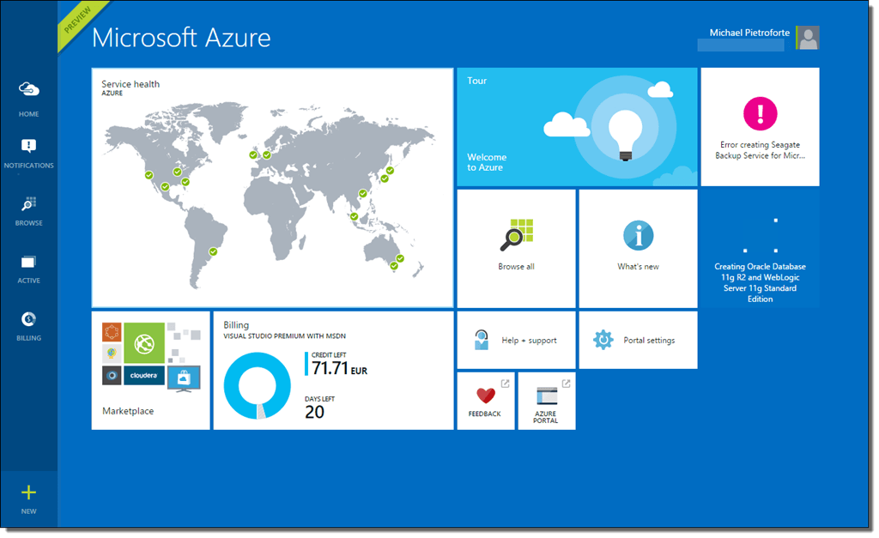This screenshot has width=879, height=538.
Task: Select HOME label in sidebar
Action: (29, 114)
